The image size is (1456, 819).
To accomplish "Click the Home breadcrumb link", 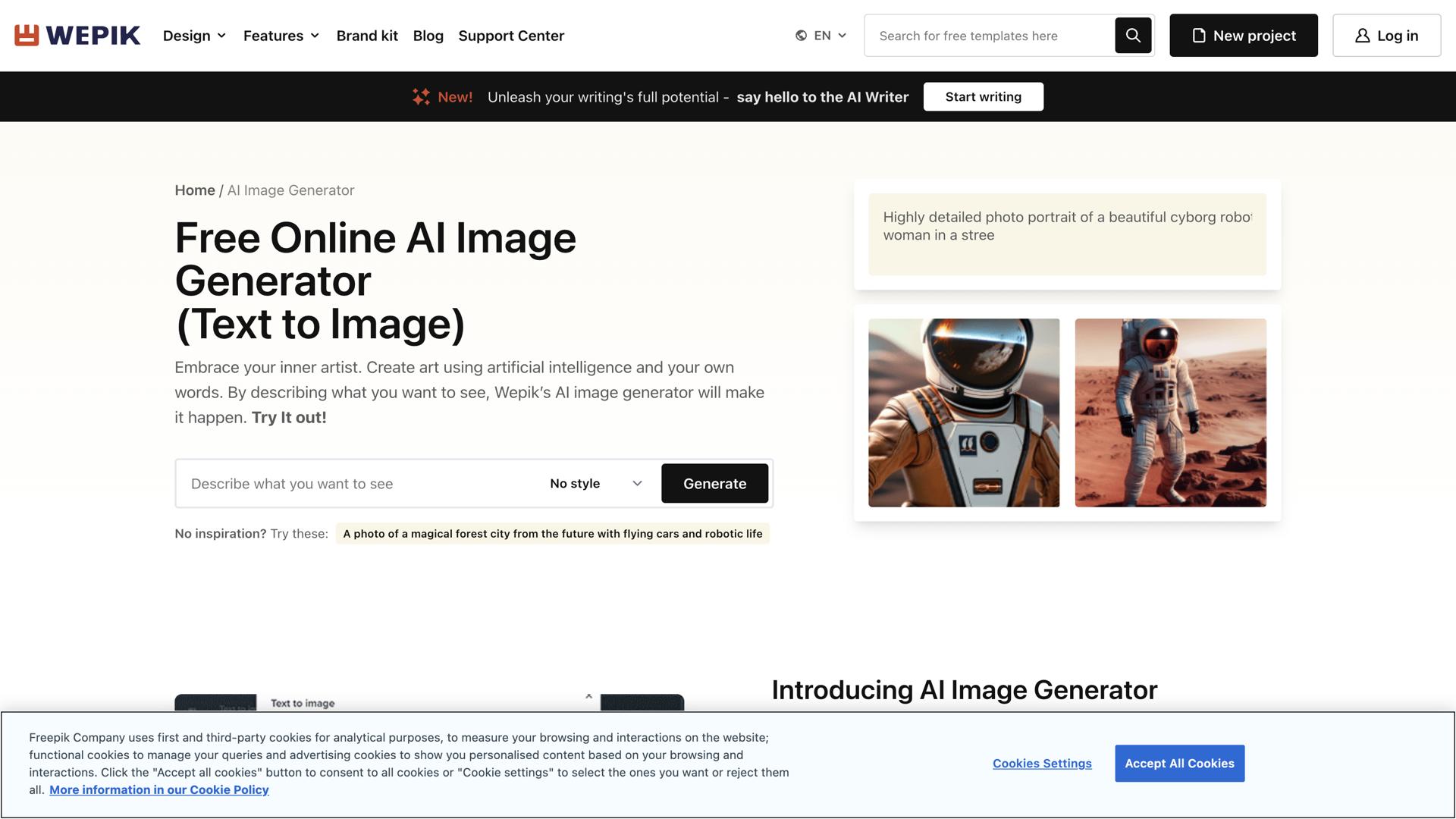I will point(195,190).
